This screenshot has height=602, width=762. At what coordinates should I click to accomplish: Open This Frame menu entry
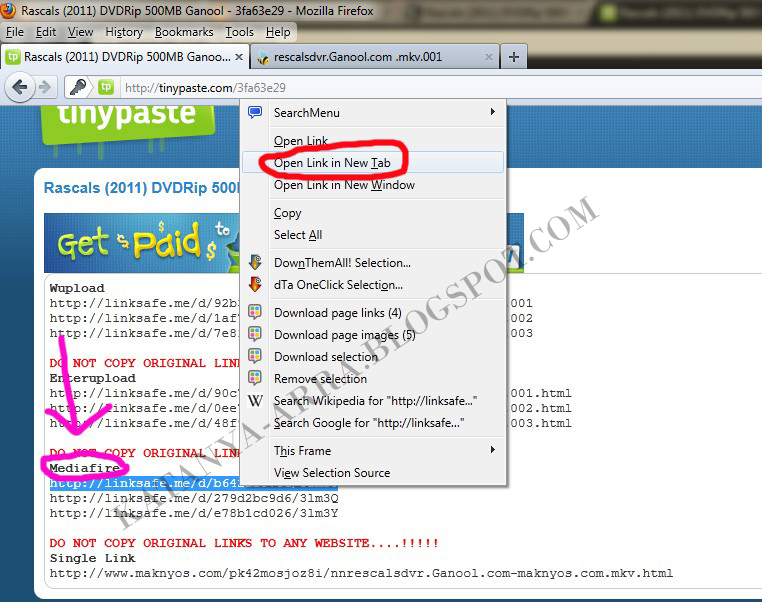click(373, 451)
